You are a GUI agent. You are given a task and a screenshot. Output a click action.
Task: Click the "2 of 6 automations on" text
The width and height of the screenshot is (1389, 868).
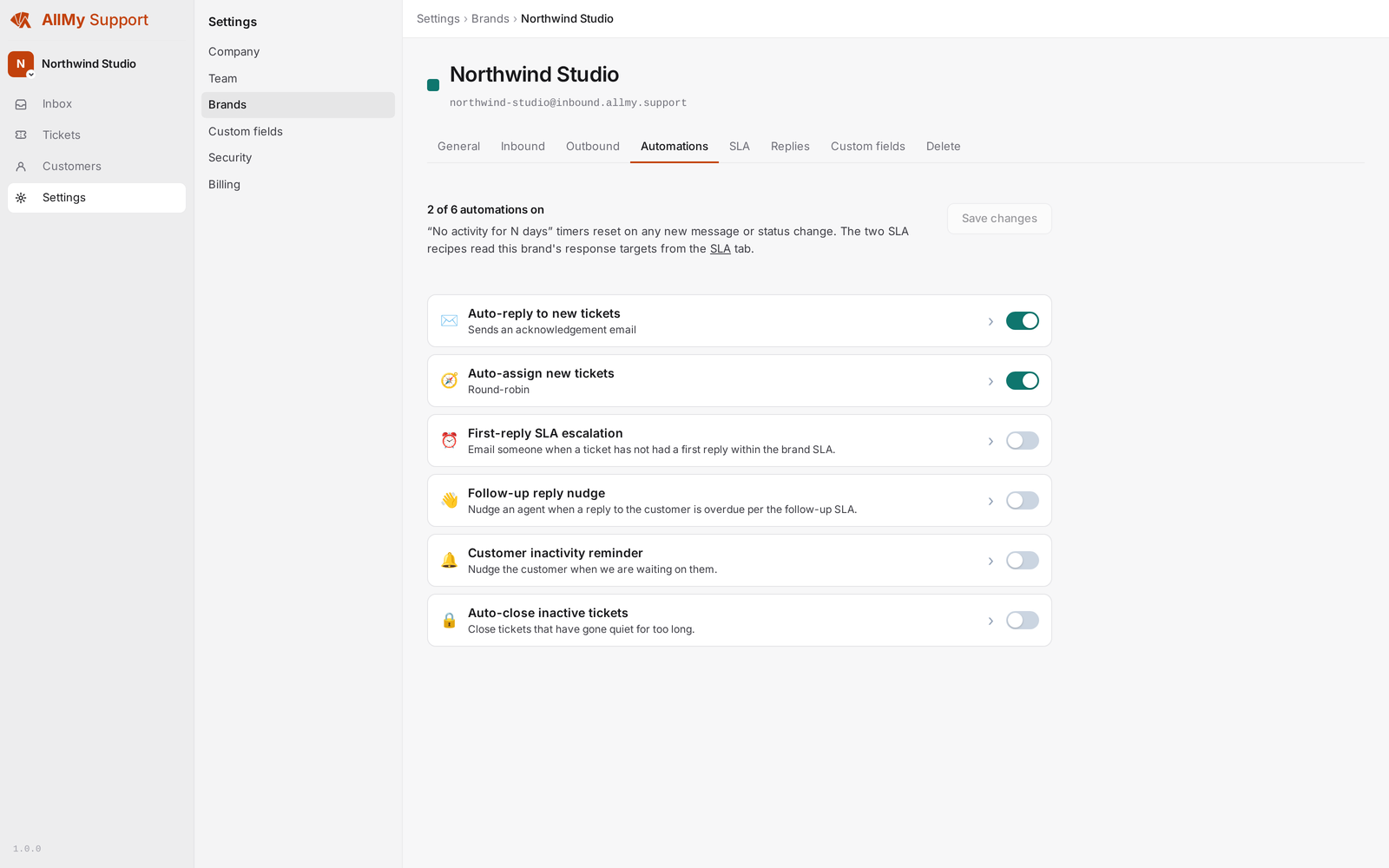pos(485,210)
